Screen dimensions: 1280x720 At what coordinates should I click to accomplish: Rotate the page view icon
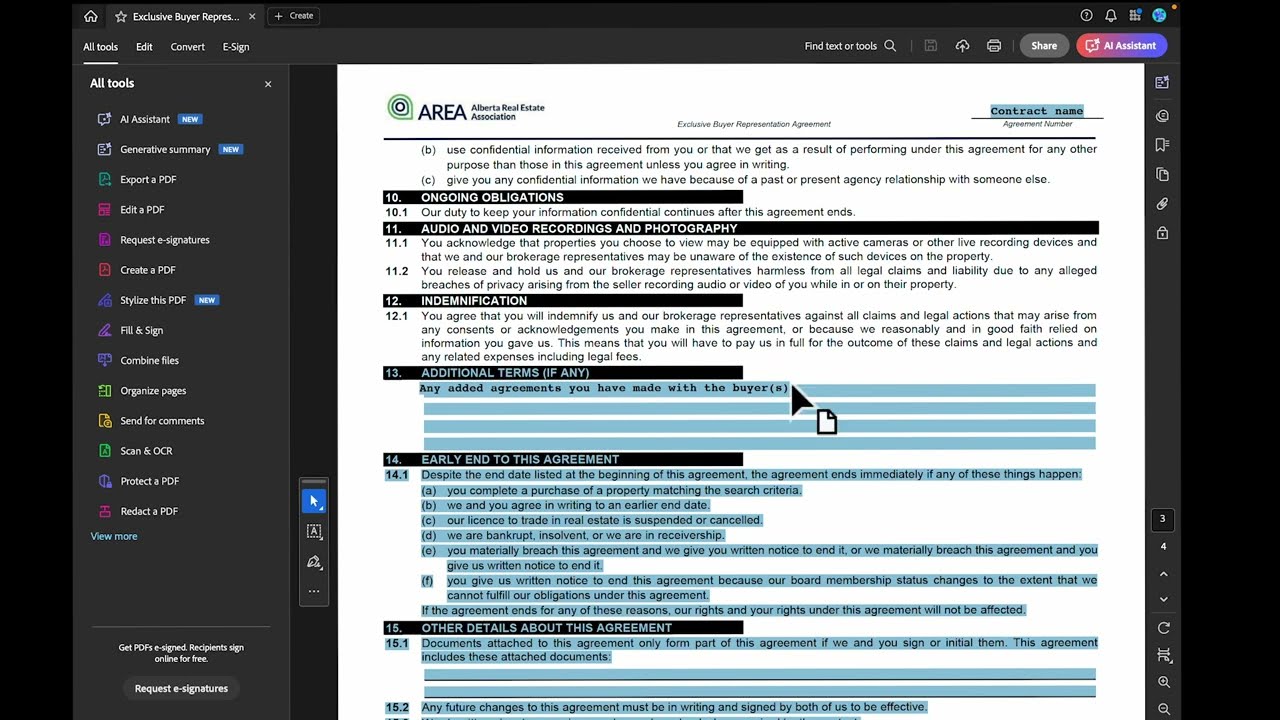1163,628
